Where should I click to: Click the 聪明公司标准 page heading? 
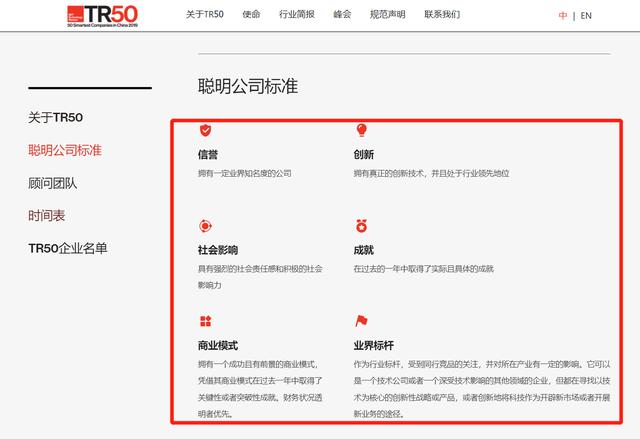click(x=248, y=86)
